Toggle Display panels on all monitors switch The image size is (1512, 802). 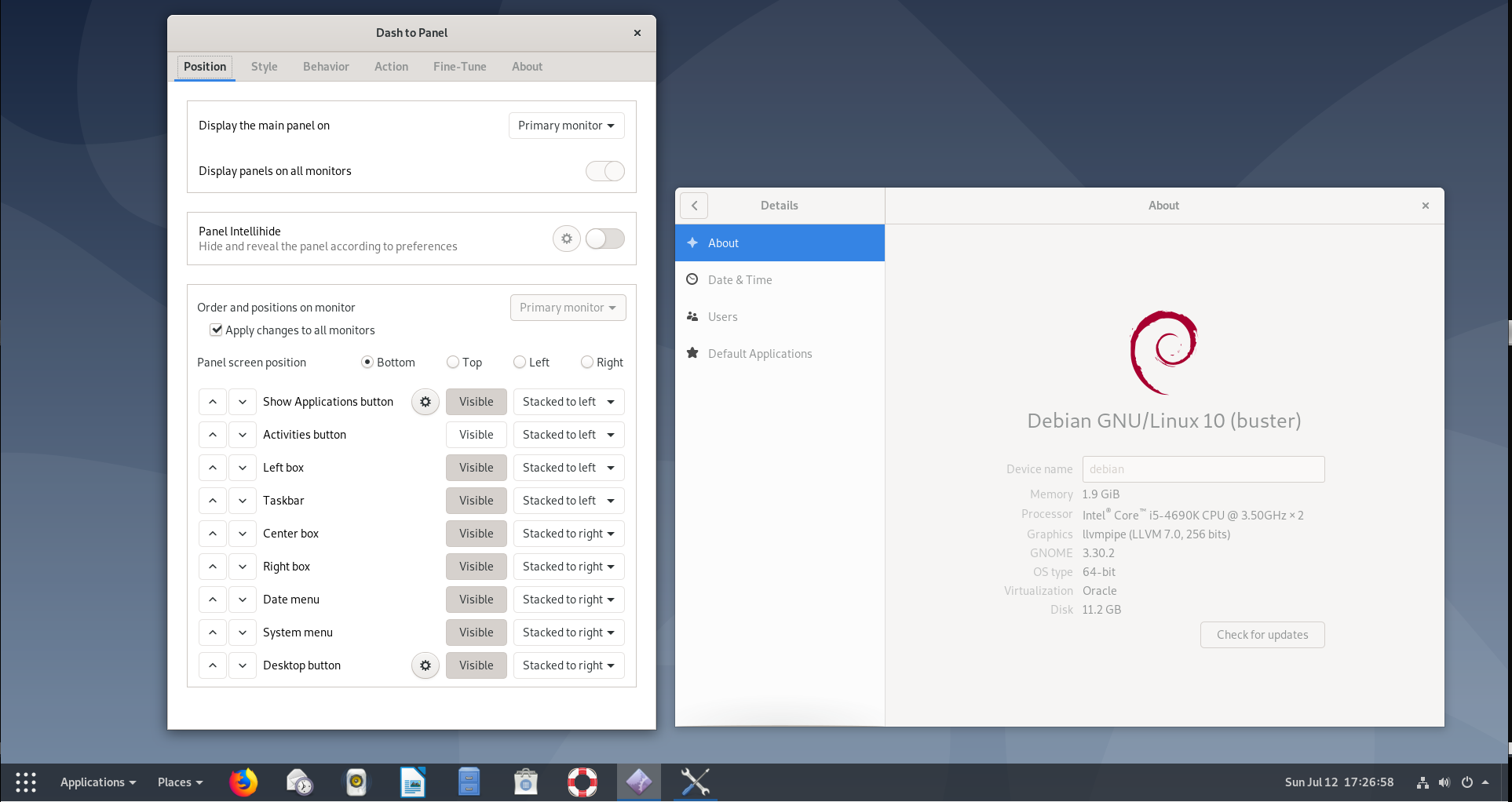pyautogui.click(x=605, y=171)
